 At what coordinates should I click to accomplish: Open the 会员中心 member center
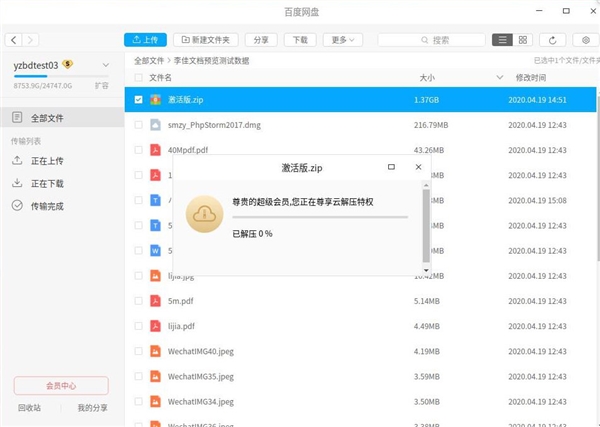pyautogui.click(x=60, y=386)
